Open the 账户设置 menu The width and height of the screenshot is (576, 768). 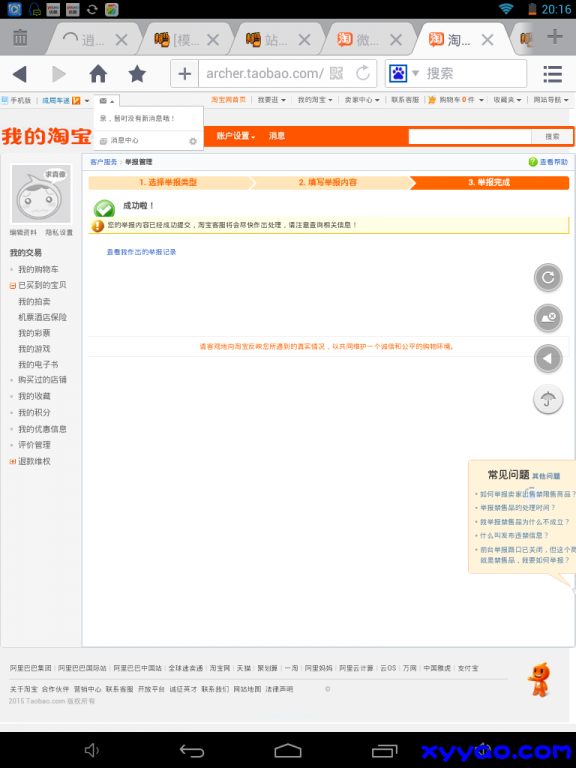click(x=236, y=136)
